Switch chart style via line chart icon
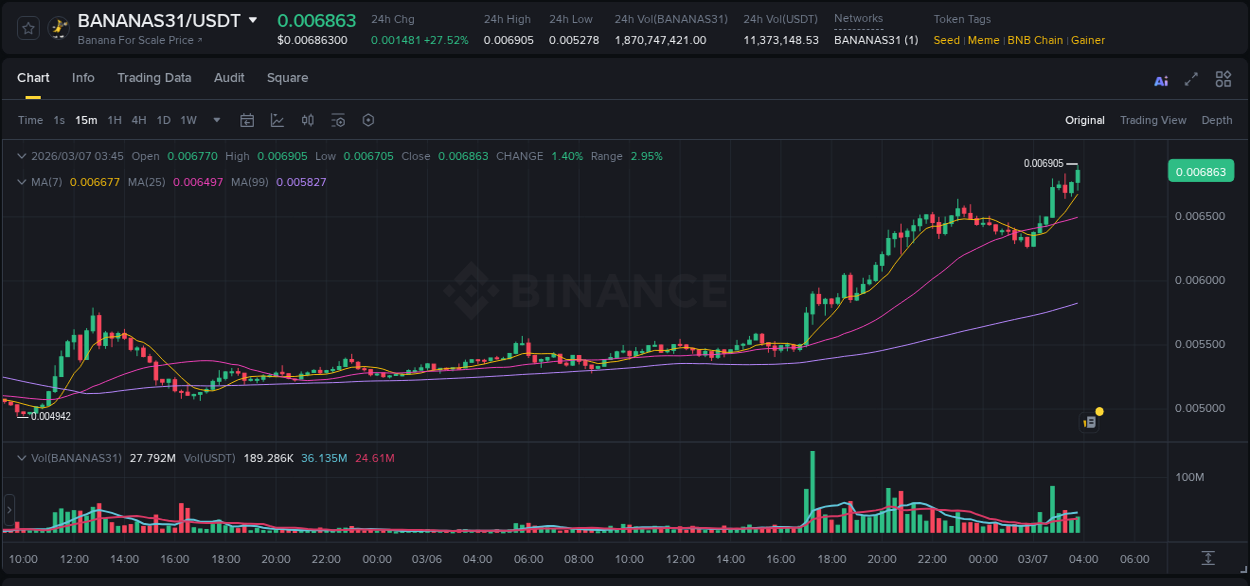 click(275, 120)
